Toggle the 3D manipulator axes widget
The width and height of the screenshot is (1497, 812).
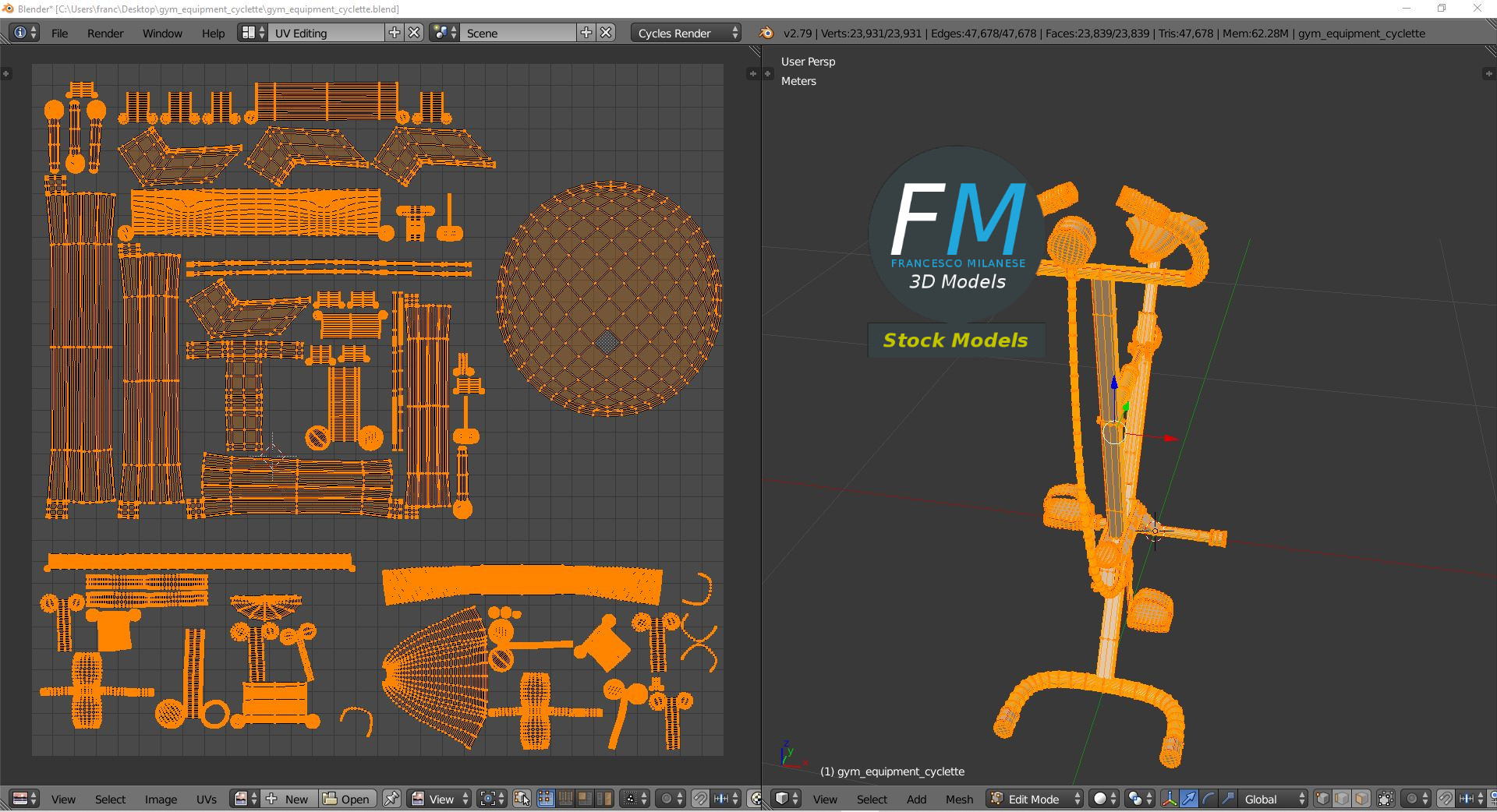coord(1170,799)
